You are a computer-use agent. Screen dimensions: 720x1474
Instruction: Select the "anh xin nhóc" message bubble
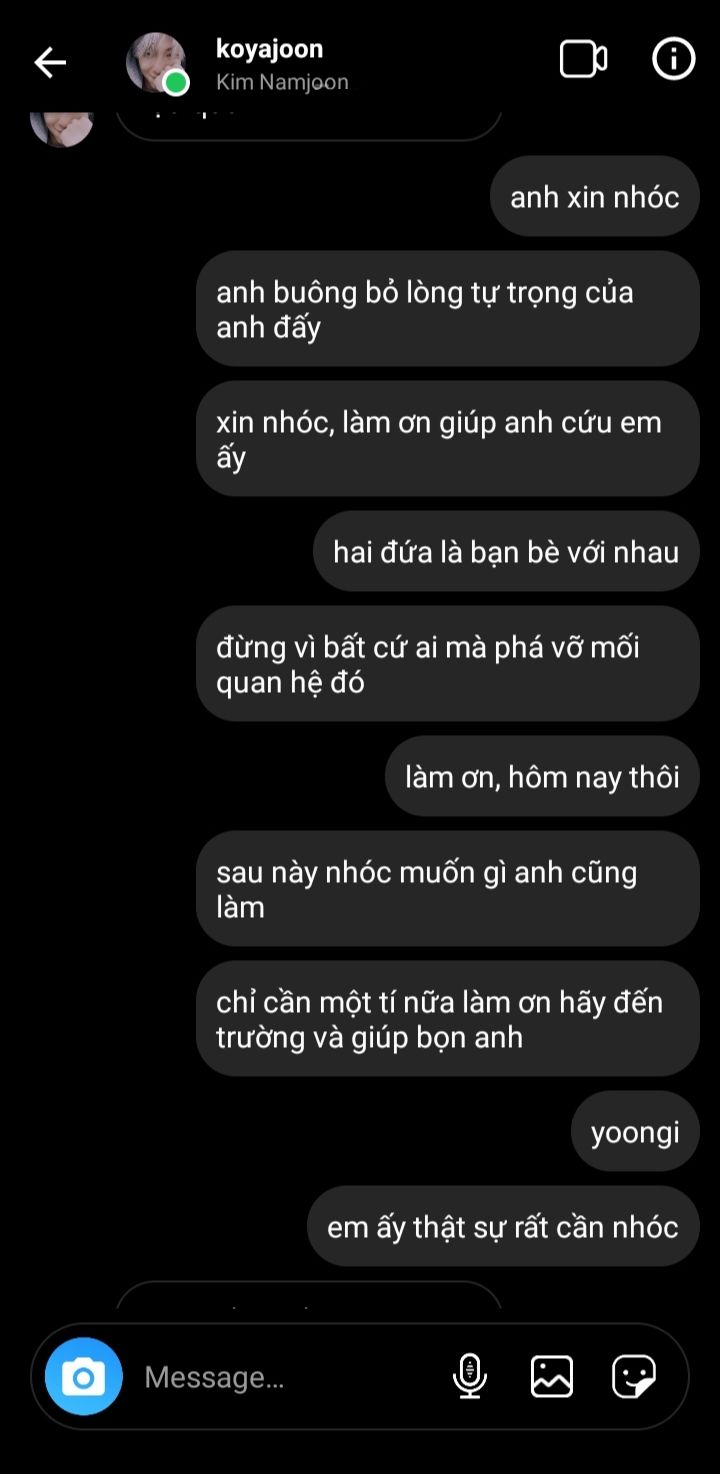[595, 196]
